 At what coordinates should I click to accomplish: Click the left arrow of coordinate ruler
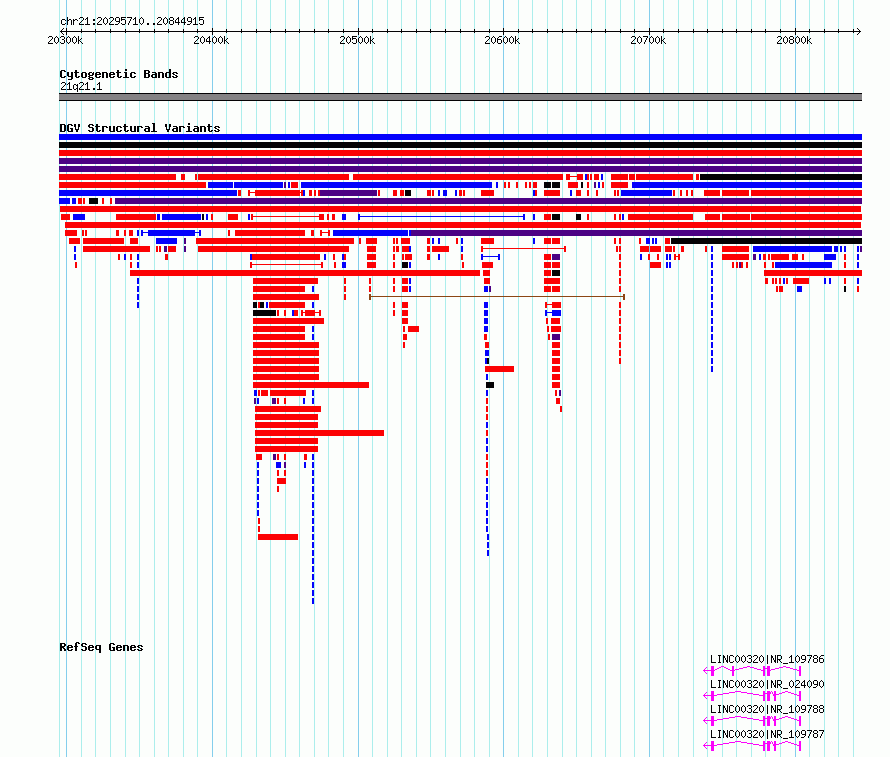[63, 31]
